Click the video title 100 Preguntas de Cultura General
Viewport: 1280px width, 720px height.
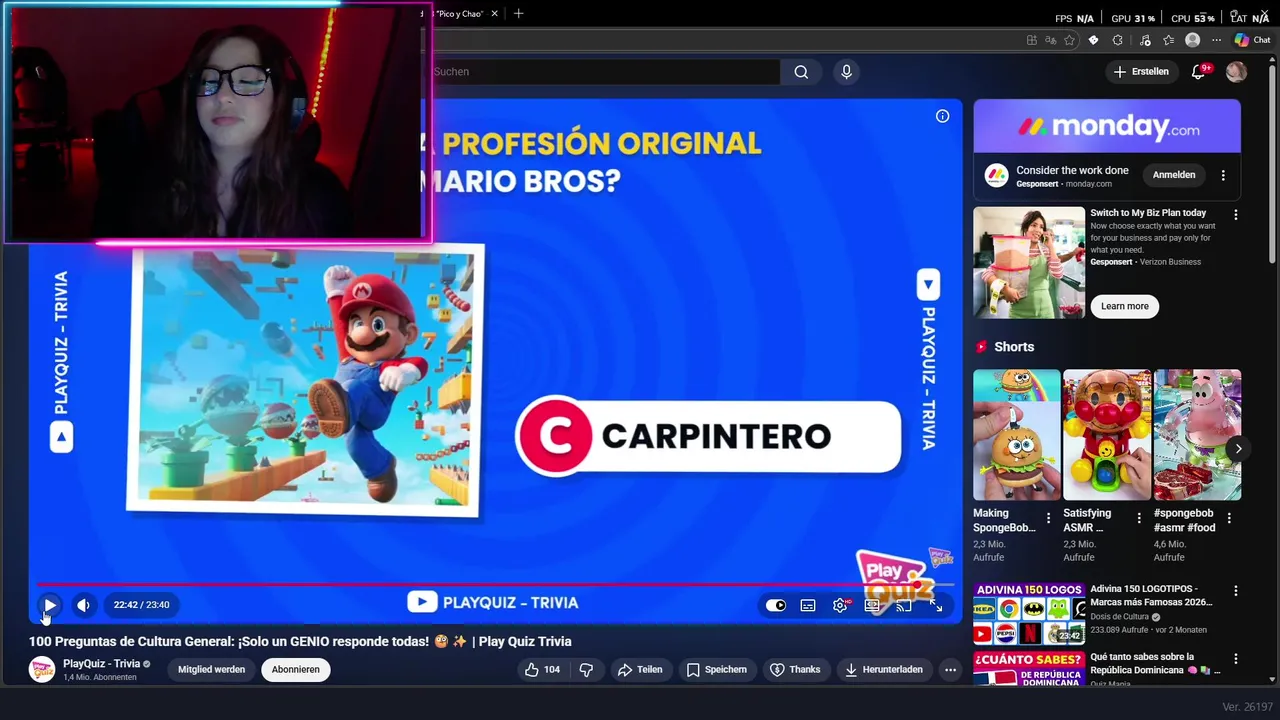[x=300, y=641]
